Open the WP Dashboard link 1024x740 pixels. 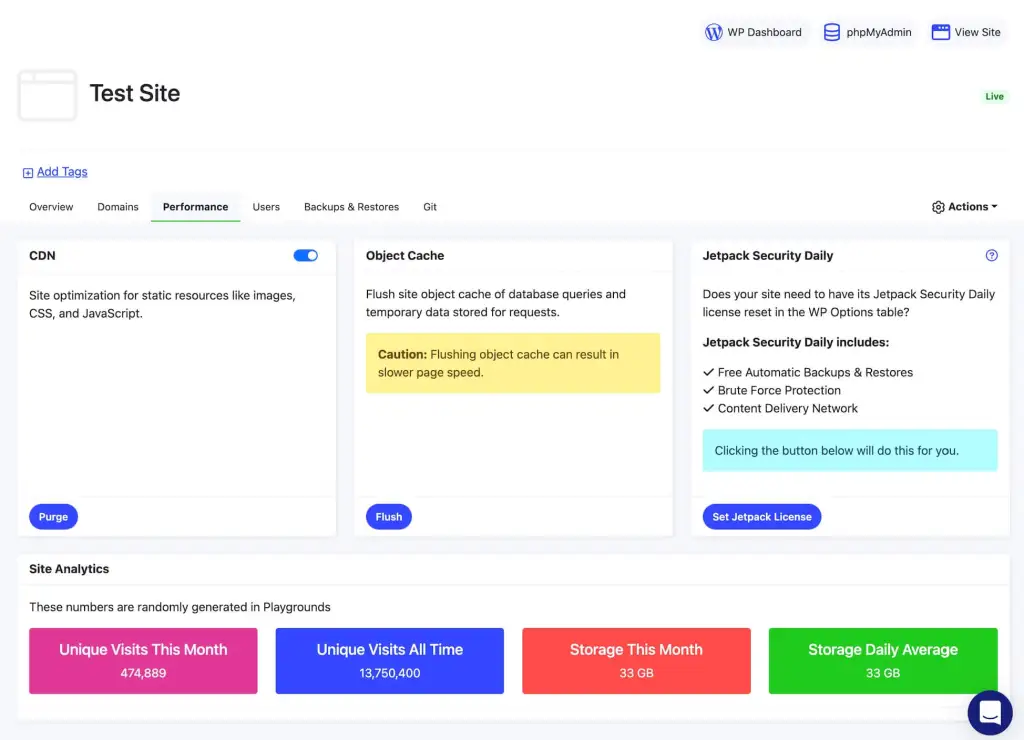753,32
